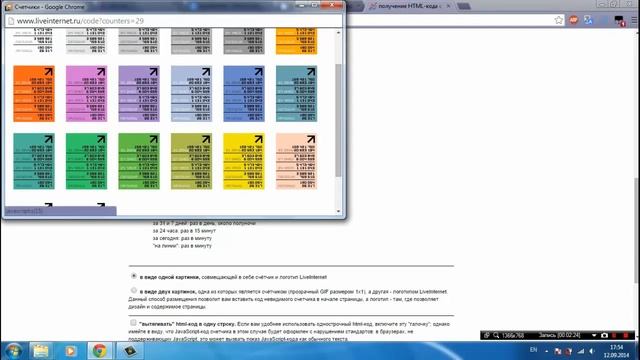Screen dimensions: 640x360
Task: Open the network signal tray icon
Action: pos(581,351)
